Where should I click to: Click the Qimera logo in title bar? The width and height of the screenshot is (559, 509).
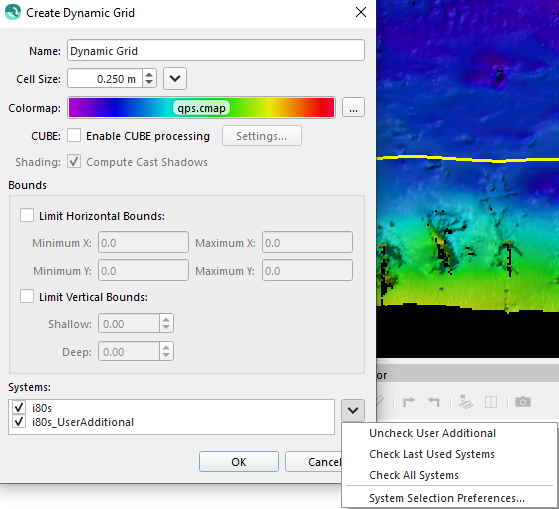pyautogui.click(x=13, y=12)
